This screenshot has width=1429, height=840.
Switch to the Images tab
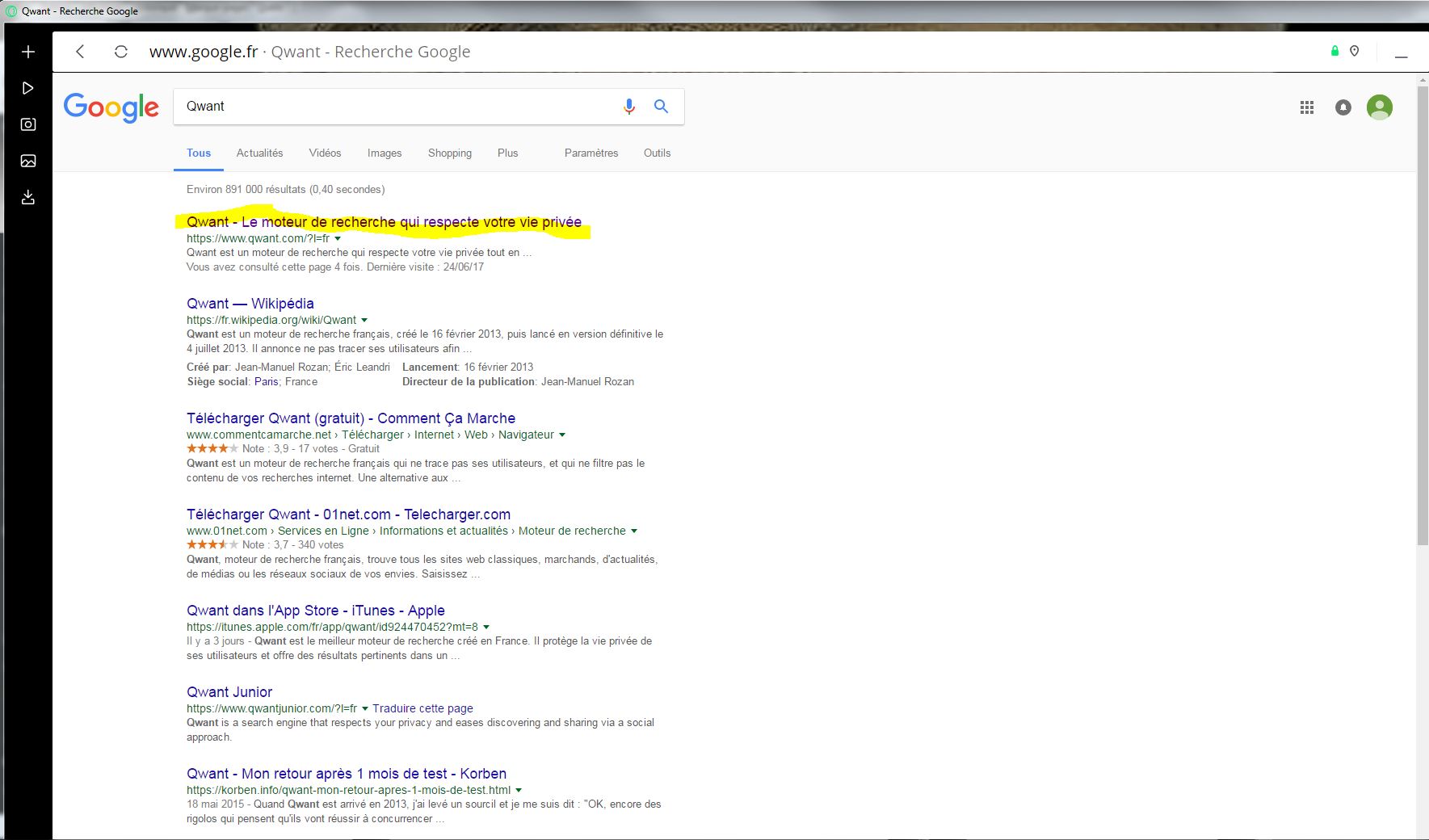[x=384, y=153]
